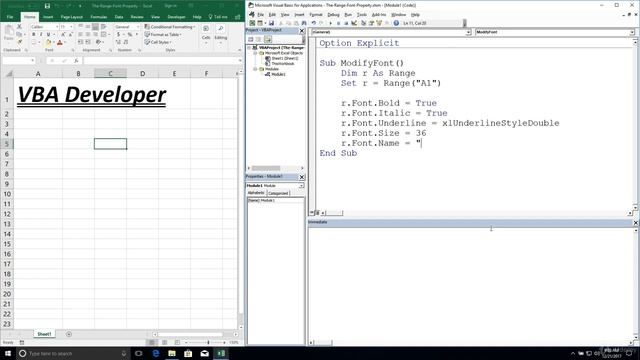Click the Undo icon in VBA toolbar
The height and width of the screenshot is (360, 640).
(313, 23)
